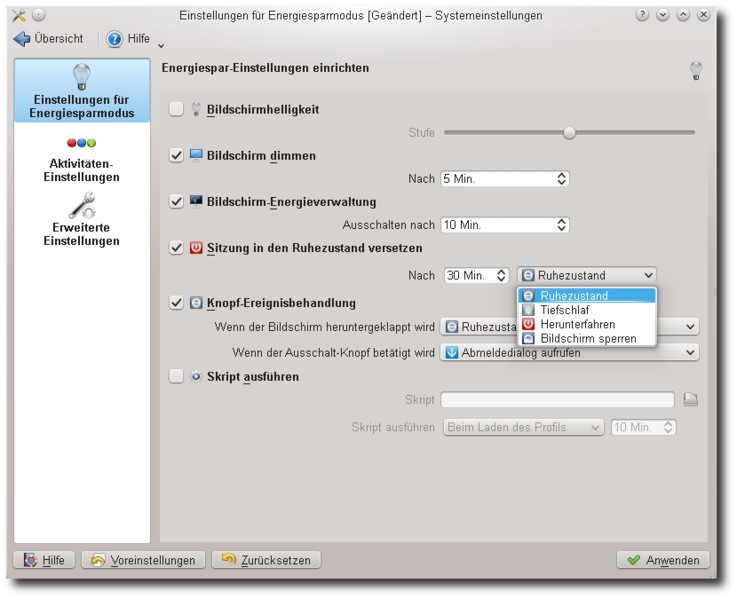Click the download-arrow icon in Abmeldedialog aufrufen
This screenshot has width=737, height=599.
tap(452, 352)
